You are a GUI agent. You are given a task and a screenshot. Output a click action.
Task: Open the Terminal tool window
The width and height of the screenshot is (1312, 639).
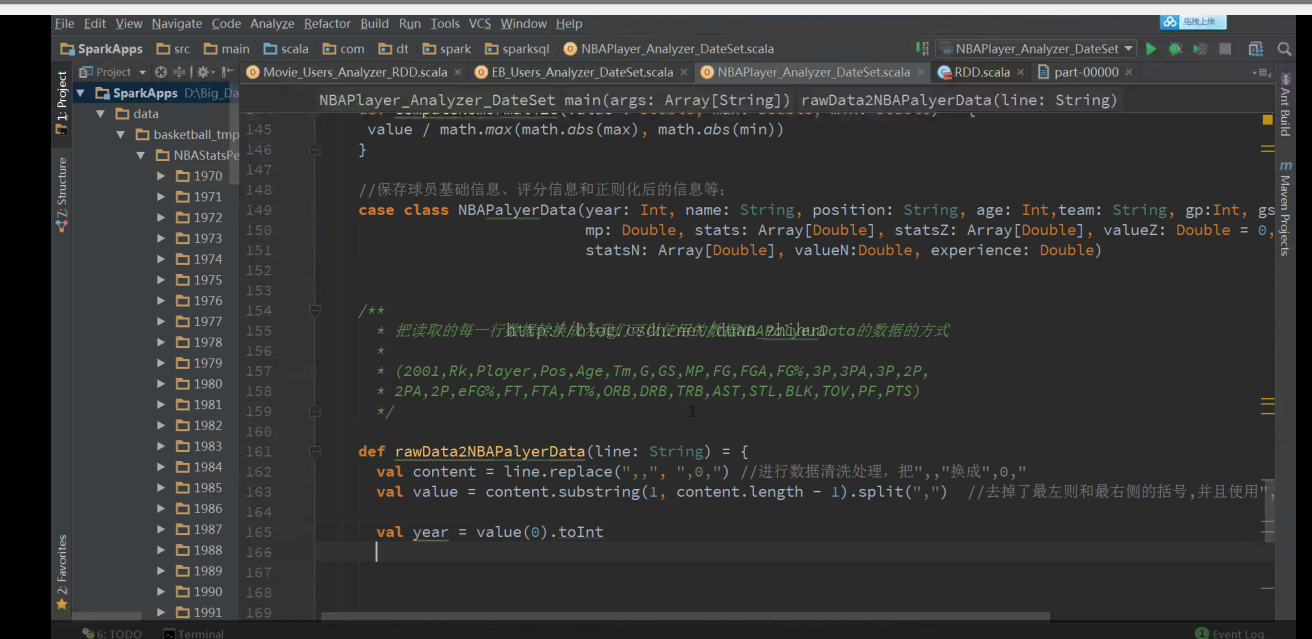tap(194, 633)
